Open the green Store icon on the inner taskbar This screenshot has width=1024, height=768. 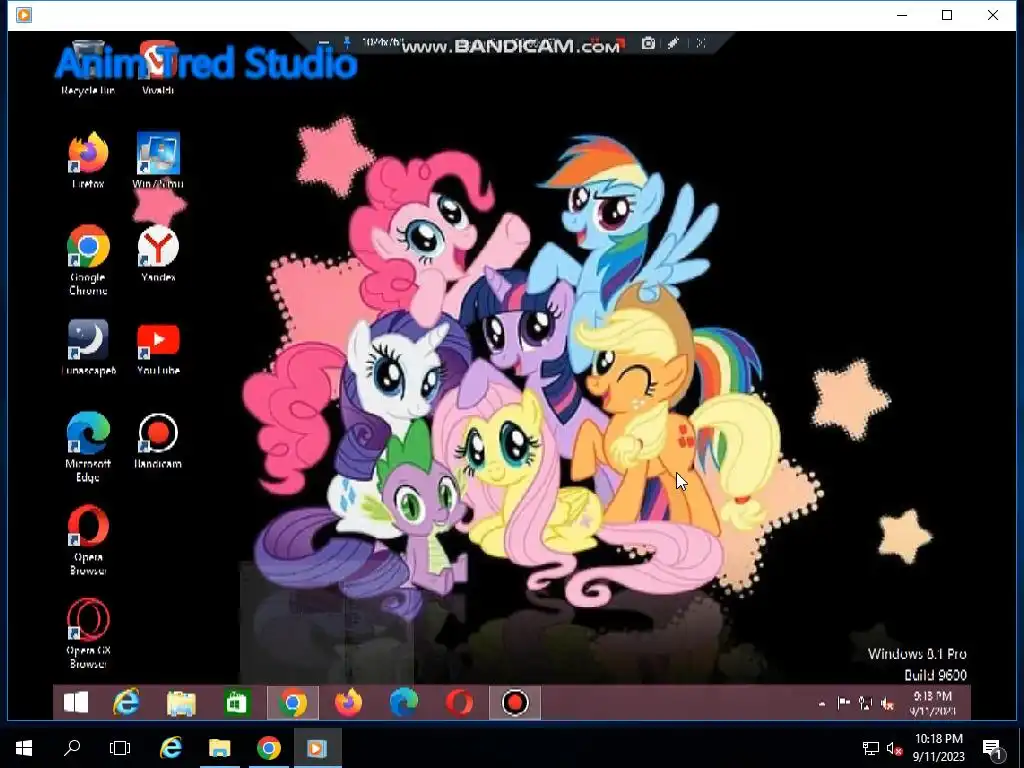coord(236,703)
